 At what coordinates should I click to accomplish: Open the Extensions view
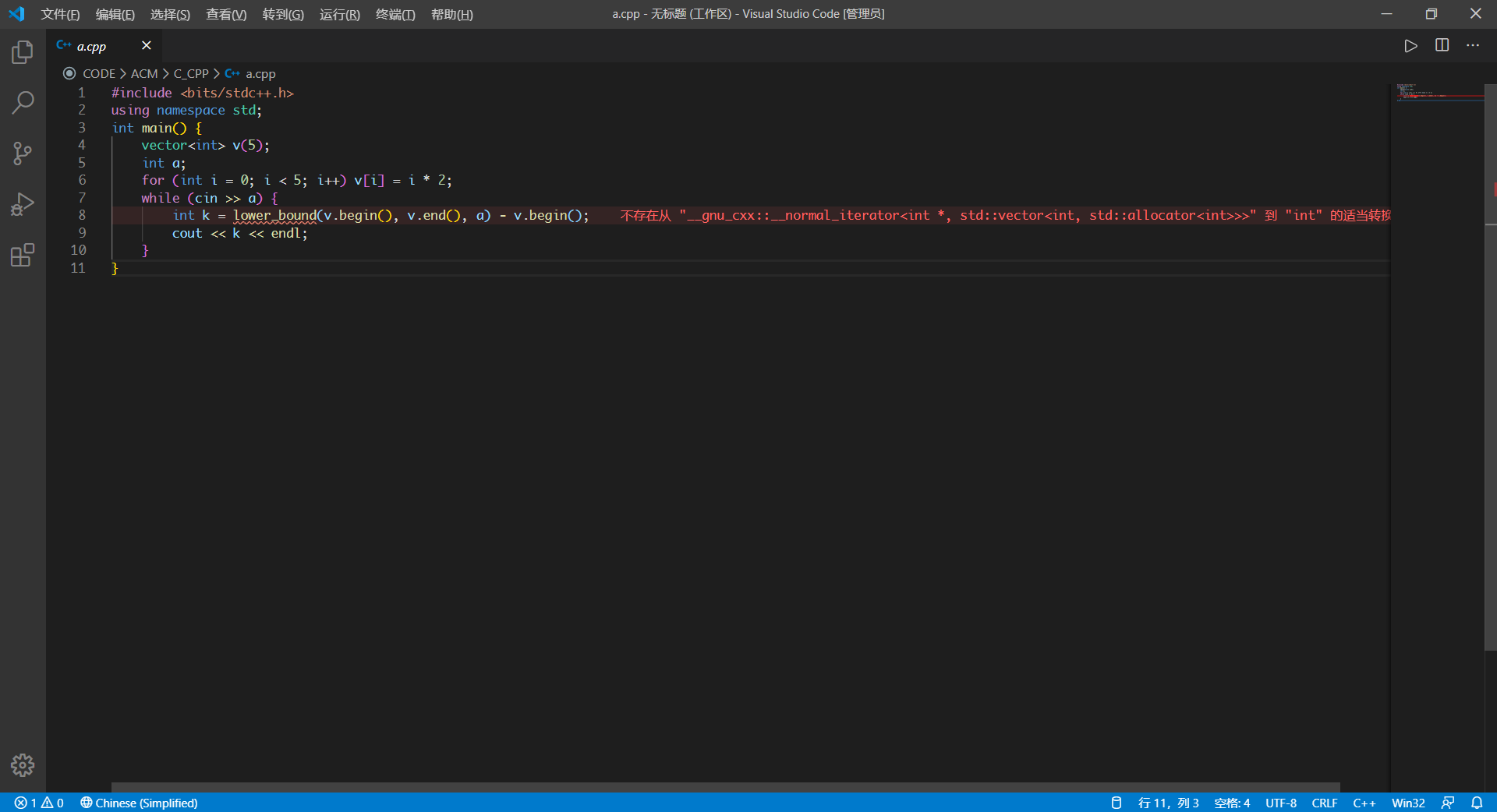[23, 255]
